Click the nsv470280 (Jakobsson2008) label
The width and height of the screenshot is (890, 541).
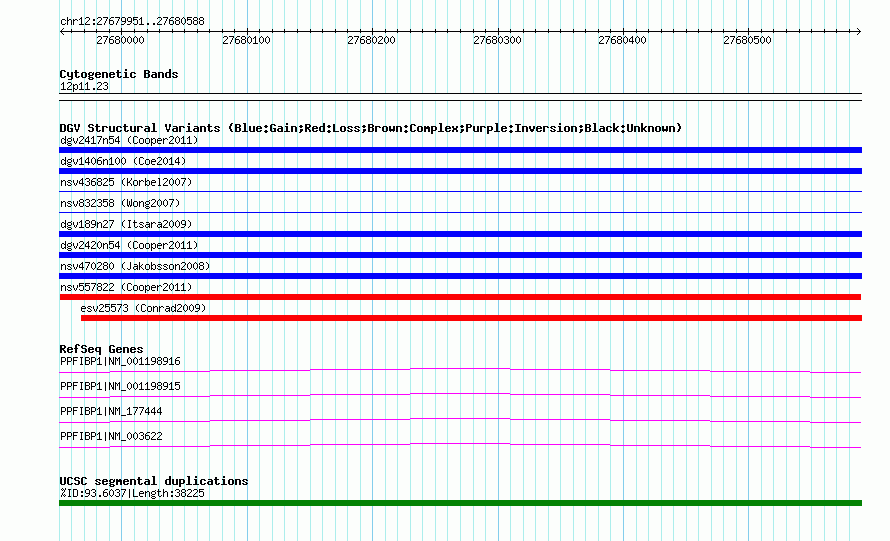(135, 266)
